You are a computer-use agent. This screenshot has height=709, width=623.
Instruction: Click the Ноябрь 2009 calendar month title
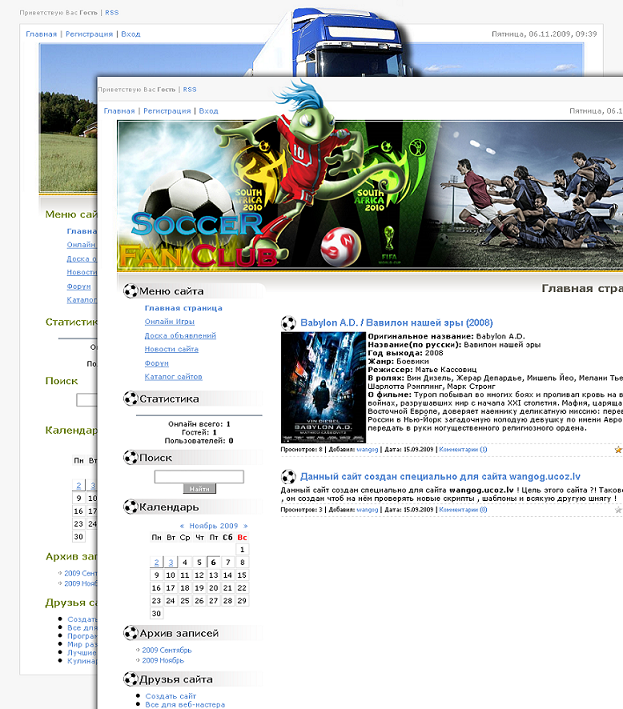tap(213, 526)
